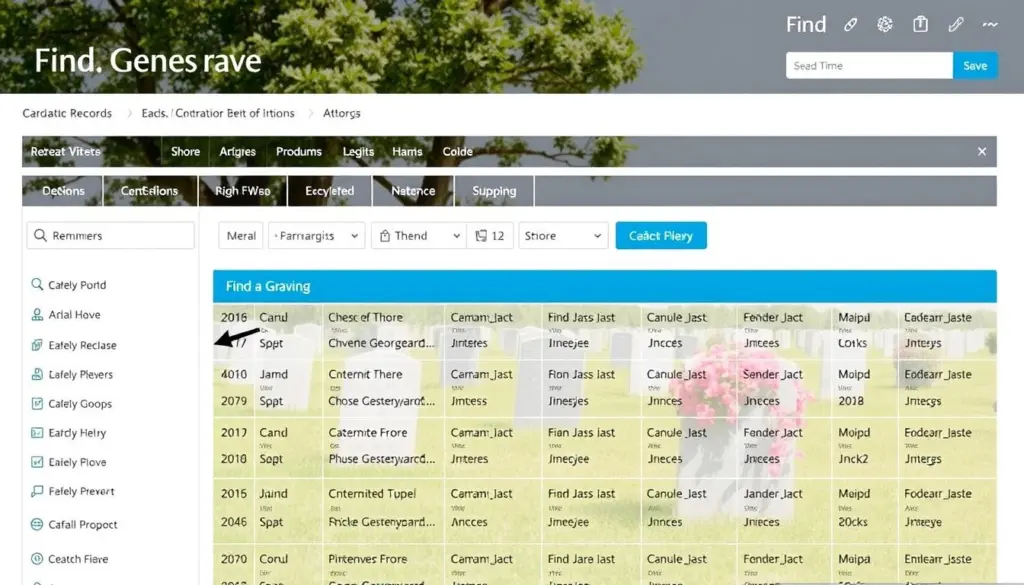Screen dimensions: 1024x585
Task: Toggle the checkbox icon beside Eaiely Plove
Action: 37,462
